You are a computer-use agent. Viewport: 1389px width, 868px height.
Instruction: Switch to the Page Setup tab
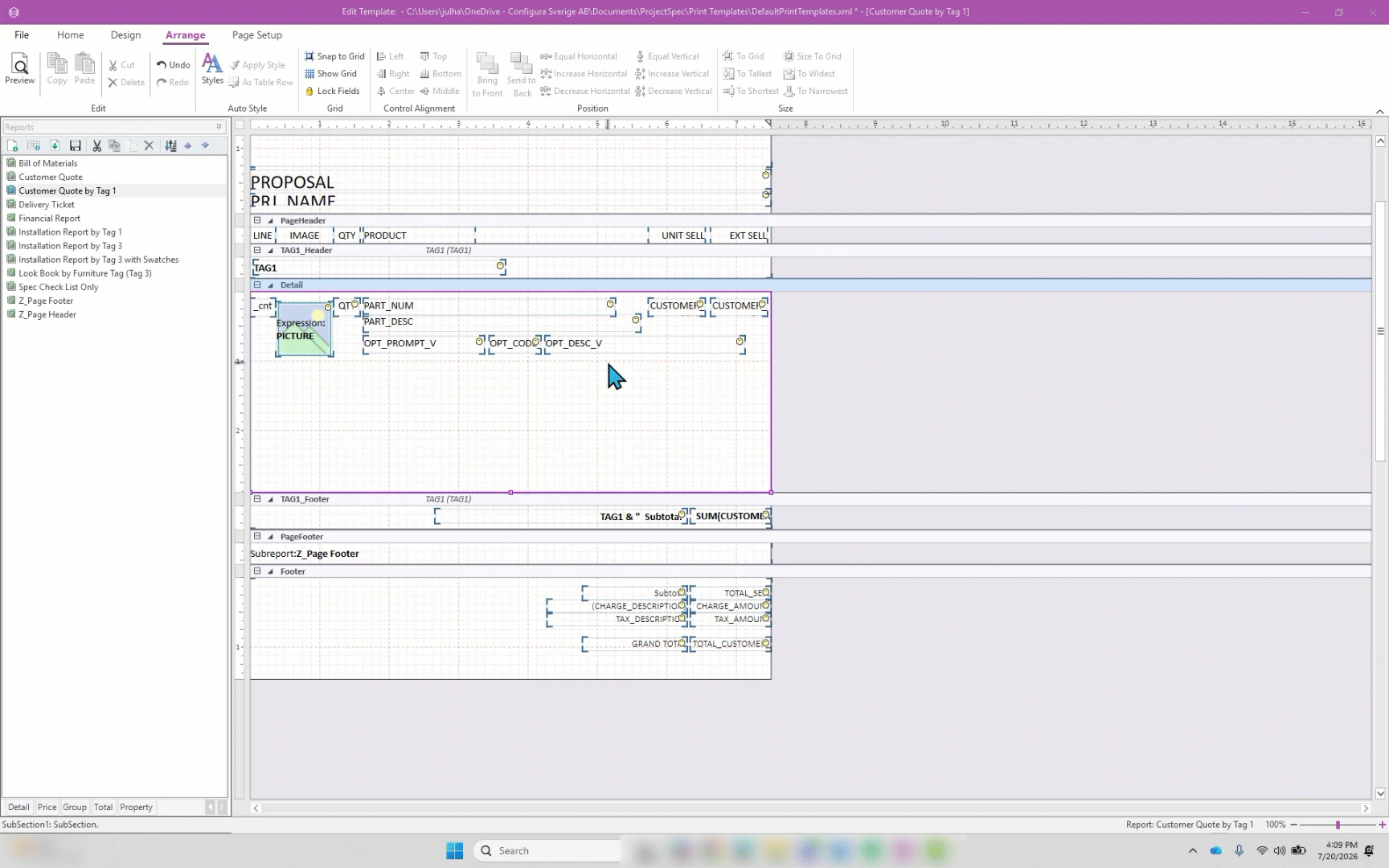point(256,35)
